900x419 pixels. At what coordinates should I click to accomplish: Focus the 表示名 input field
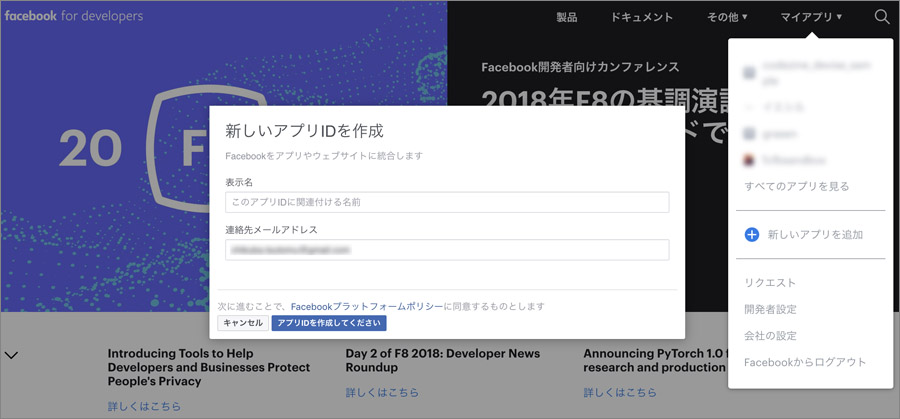pyautogui.click(x=447, y=202)
